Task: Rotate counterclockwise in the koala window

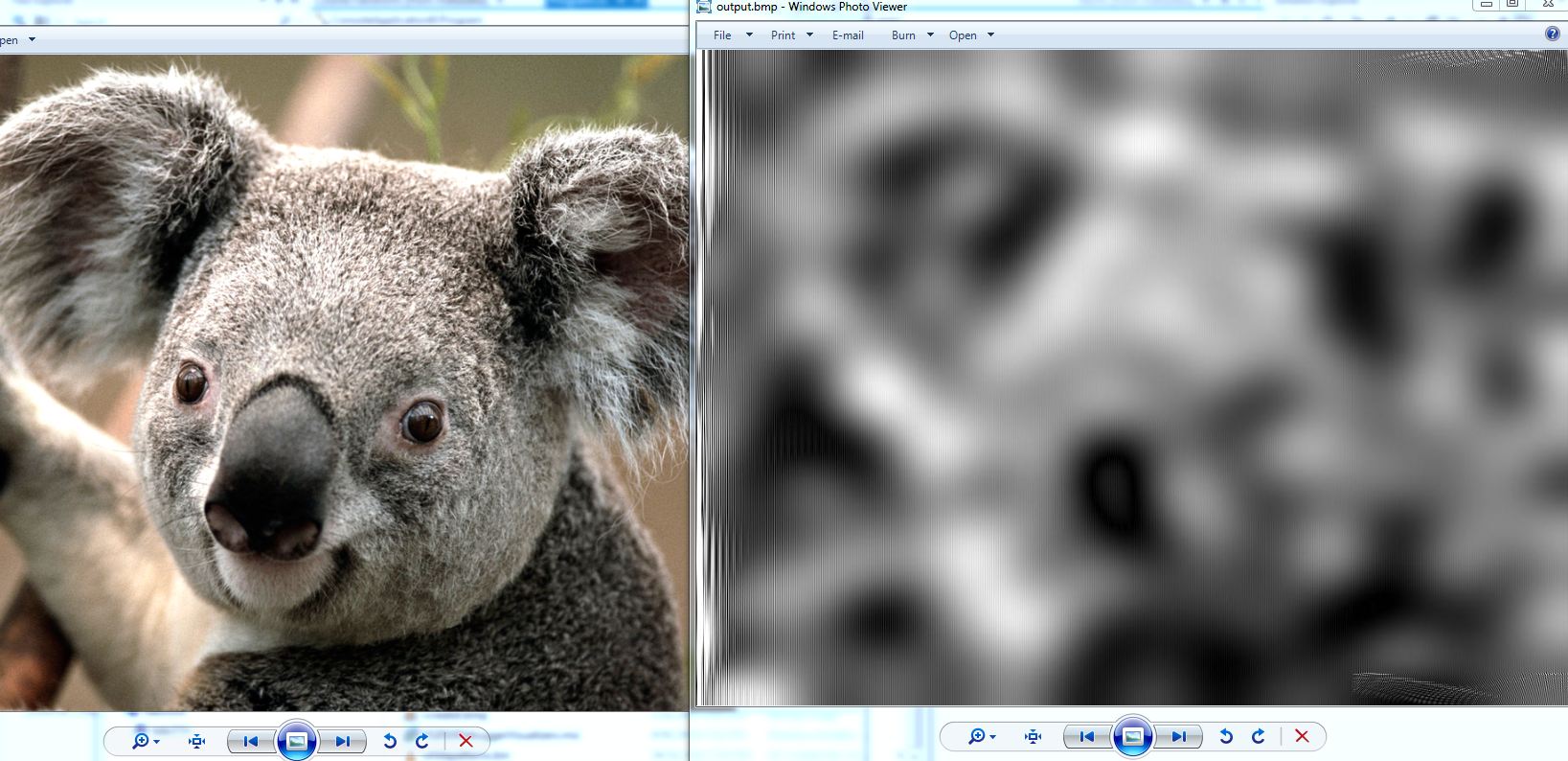Action: tap(389, 741)
